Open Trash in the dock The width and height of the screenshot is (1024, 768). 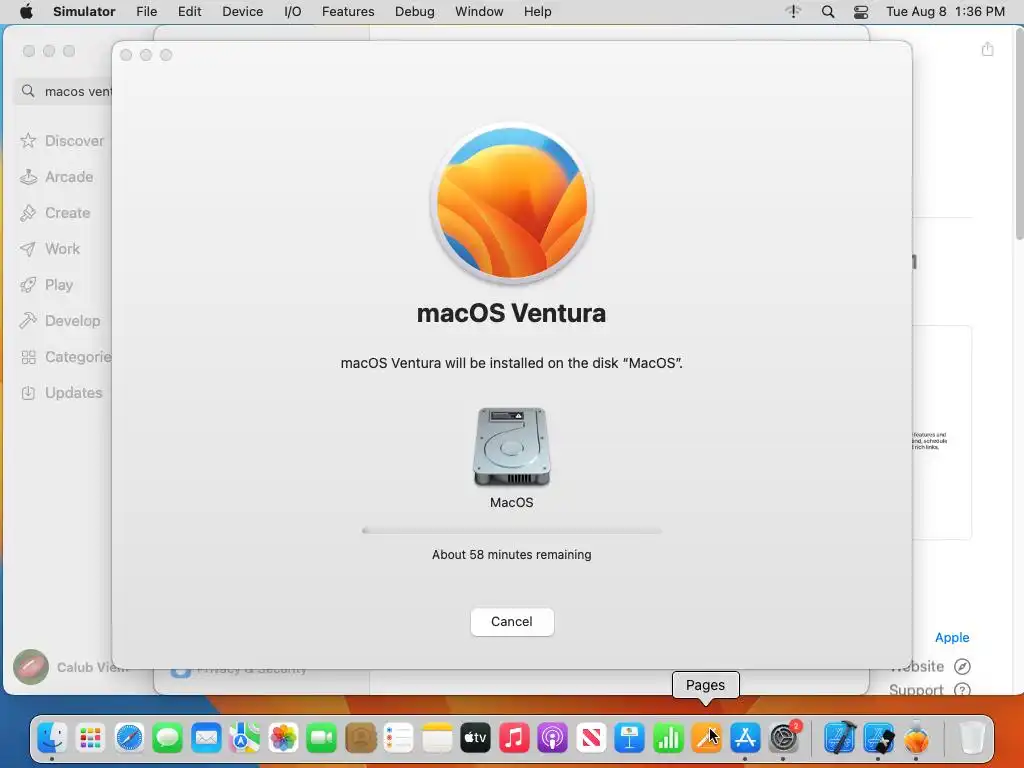coord(972,739)
